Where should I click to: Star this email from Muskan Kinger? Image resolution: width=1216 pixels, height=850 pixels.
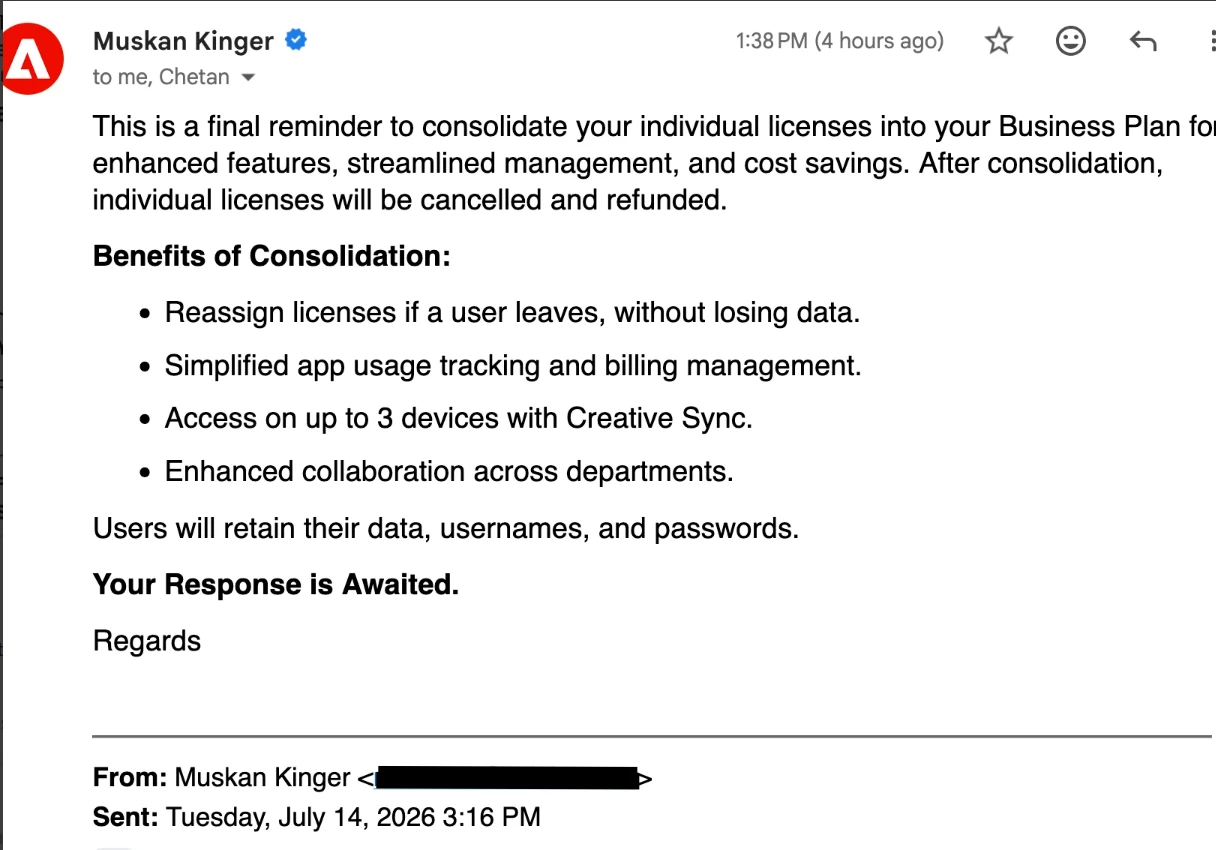[999, 41]
